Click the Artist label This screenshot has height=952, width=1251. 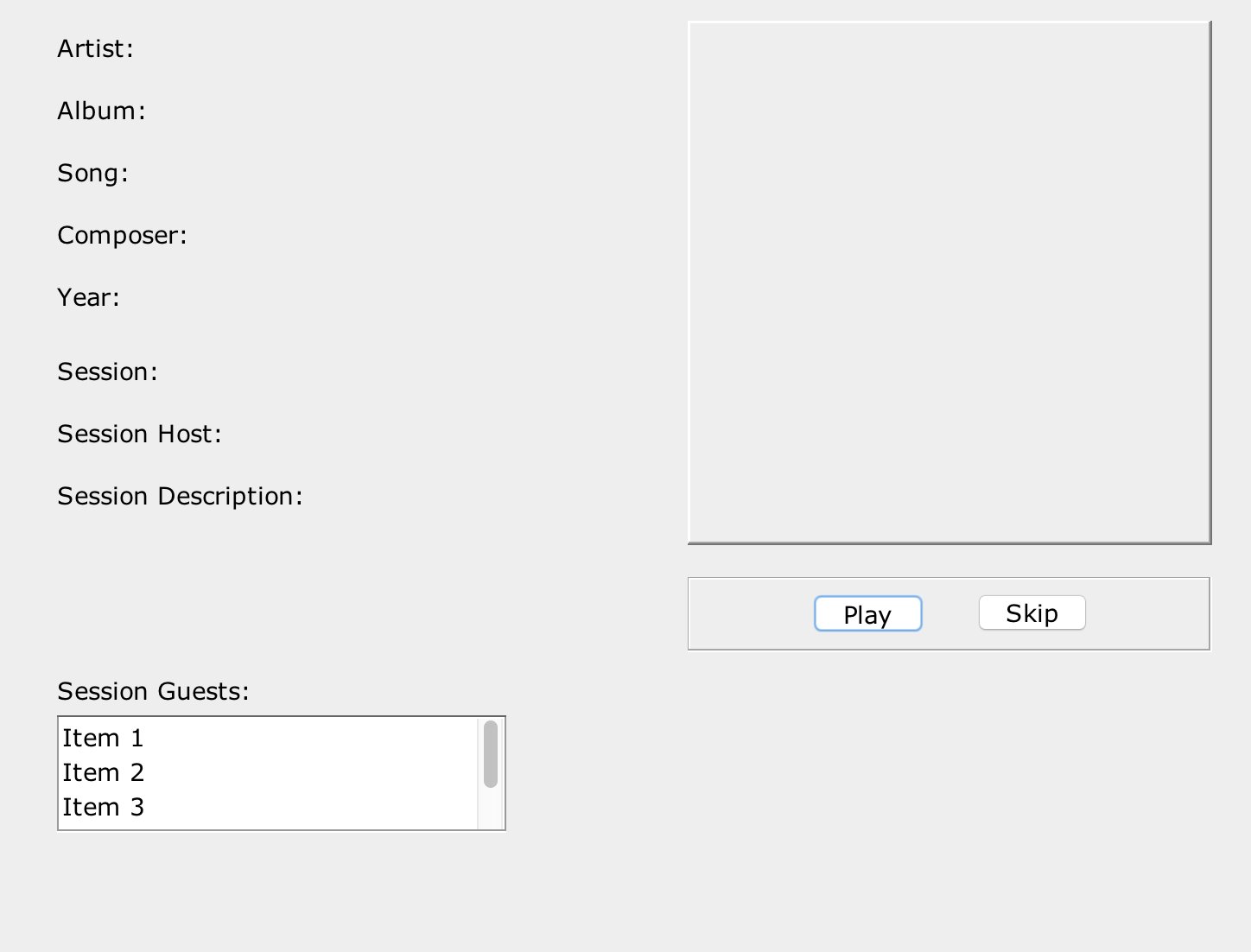pyautogui.click(x=96, y=48)
